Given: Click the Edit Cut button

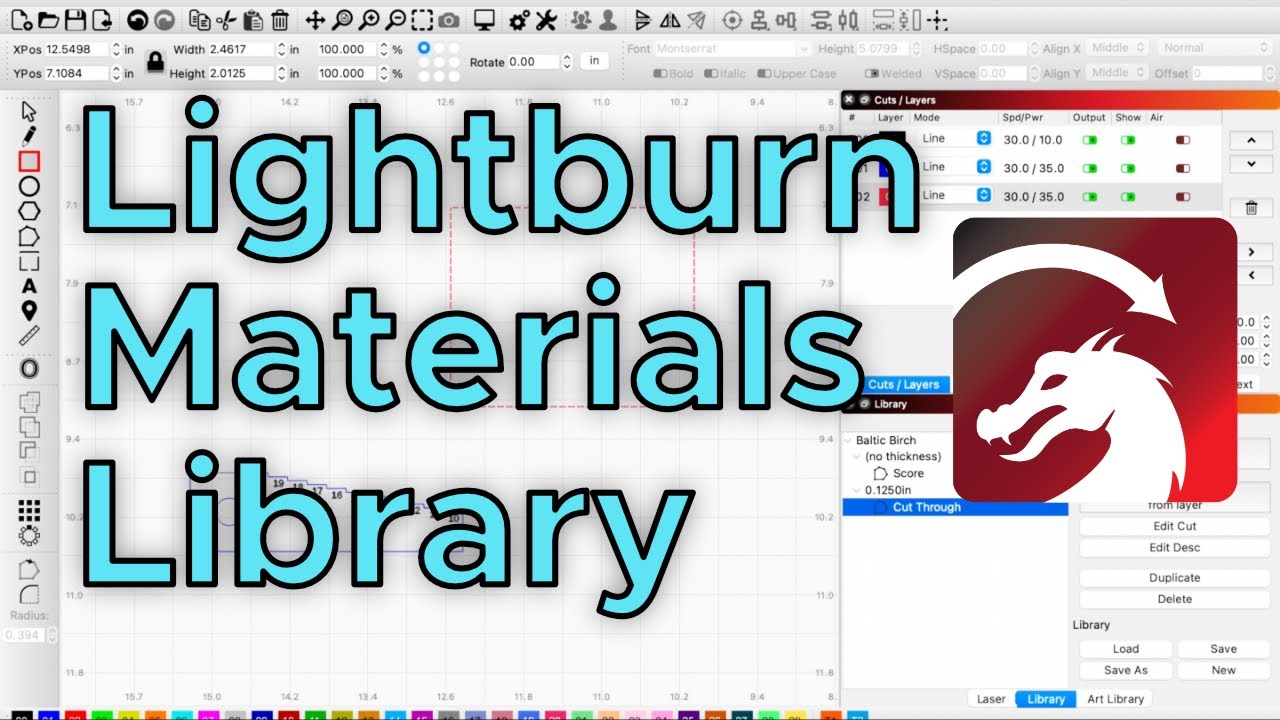Looking at the screenshot, I should [1174, 526].
